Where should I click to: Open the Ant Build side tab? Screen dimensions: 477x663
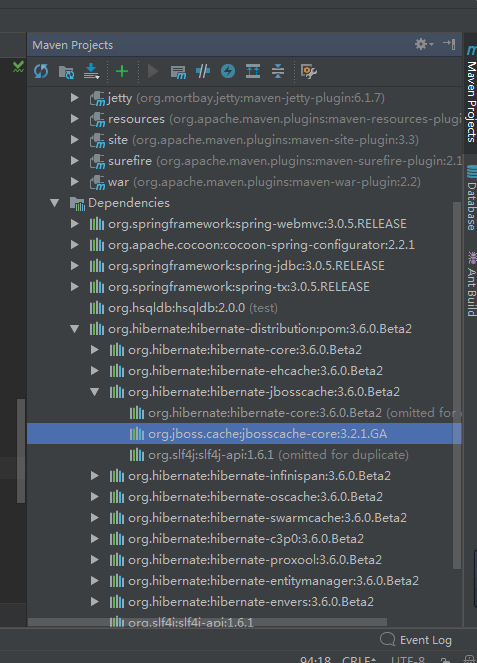coord(471,284)
